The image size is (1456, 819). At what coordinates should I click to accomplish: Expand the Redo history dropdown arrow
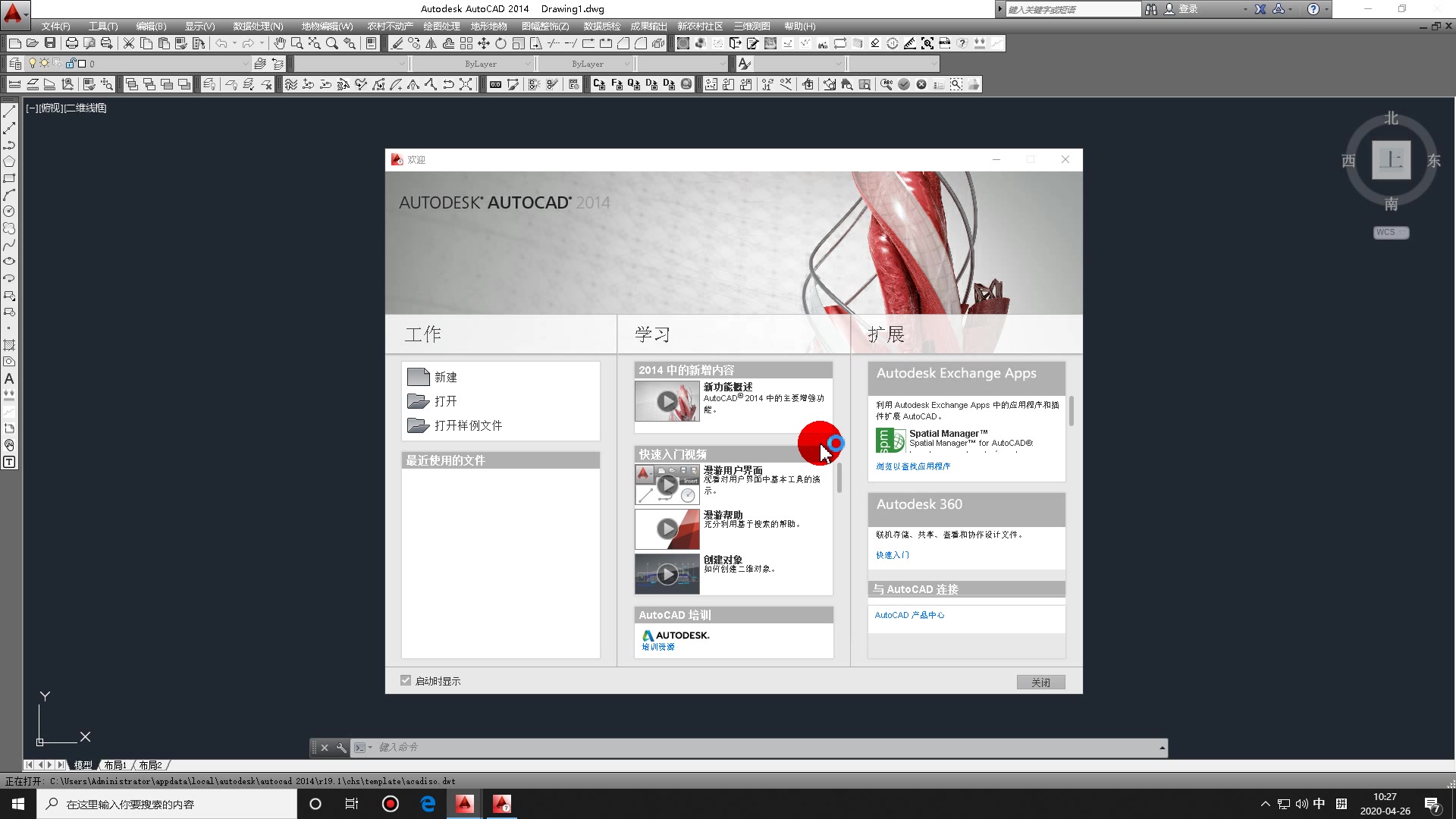(262, 43)
